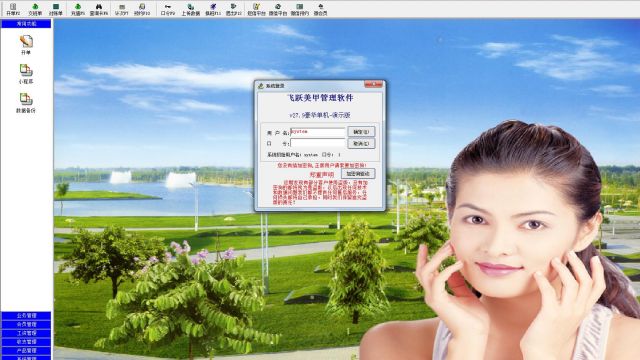The image size is (640, 360).
Task: Select the 常用功能 panel header
Action: (26, 24)
